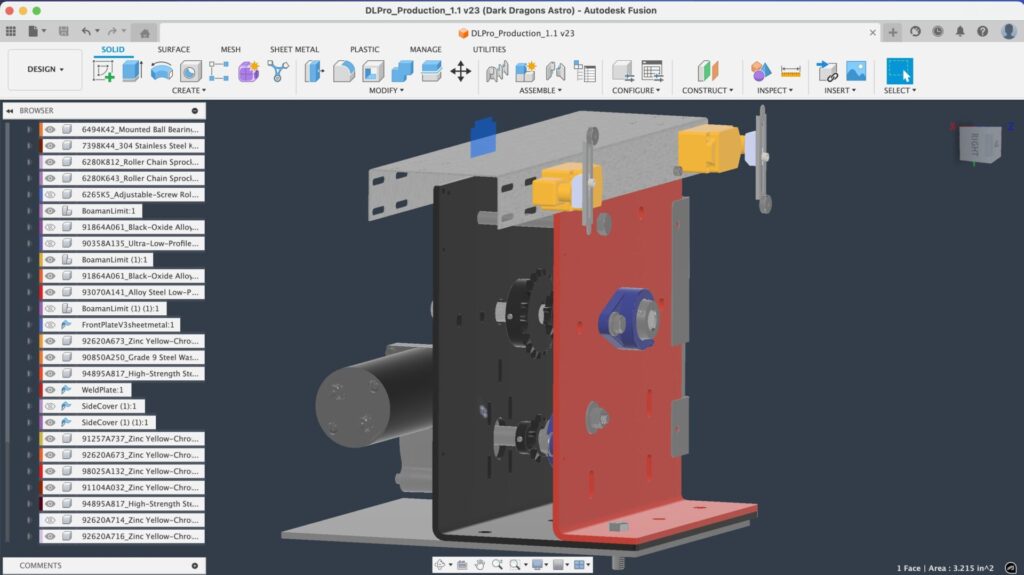Toggle visibility of 98025A132_Zinc Yellow-Chromate

coord(50,471)
